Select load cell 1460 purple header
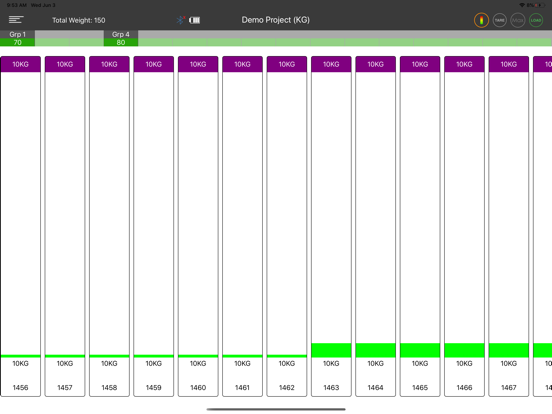This screenshot has height=414, width=552. coord(198,64)
